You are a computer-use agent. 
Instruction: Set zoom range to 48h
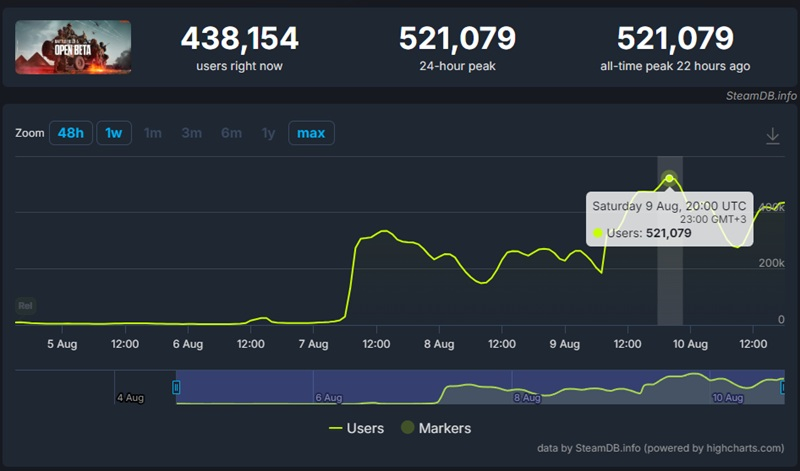[x=70, y=133]
